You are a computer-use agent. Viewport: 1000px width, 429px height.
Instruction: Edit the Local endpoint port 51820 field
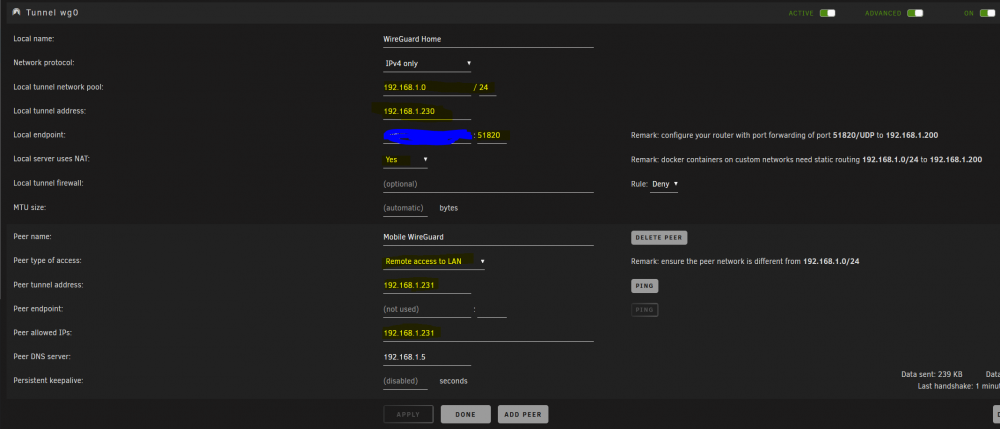point(492,135)
